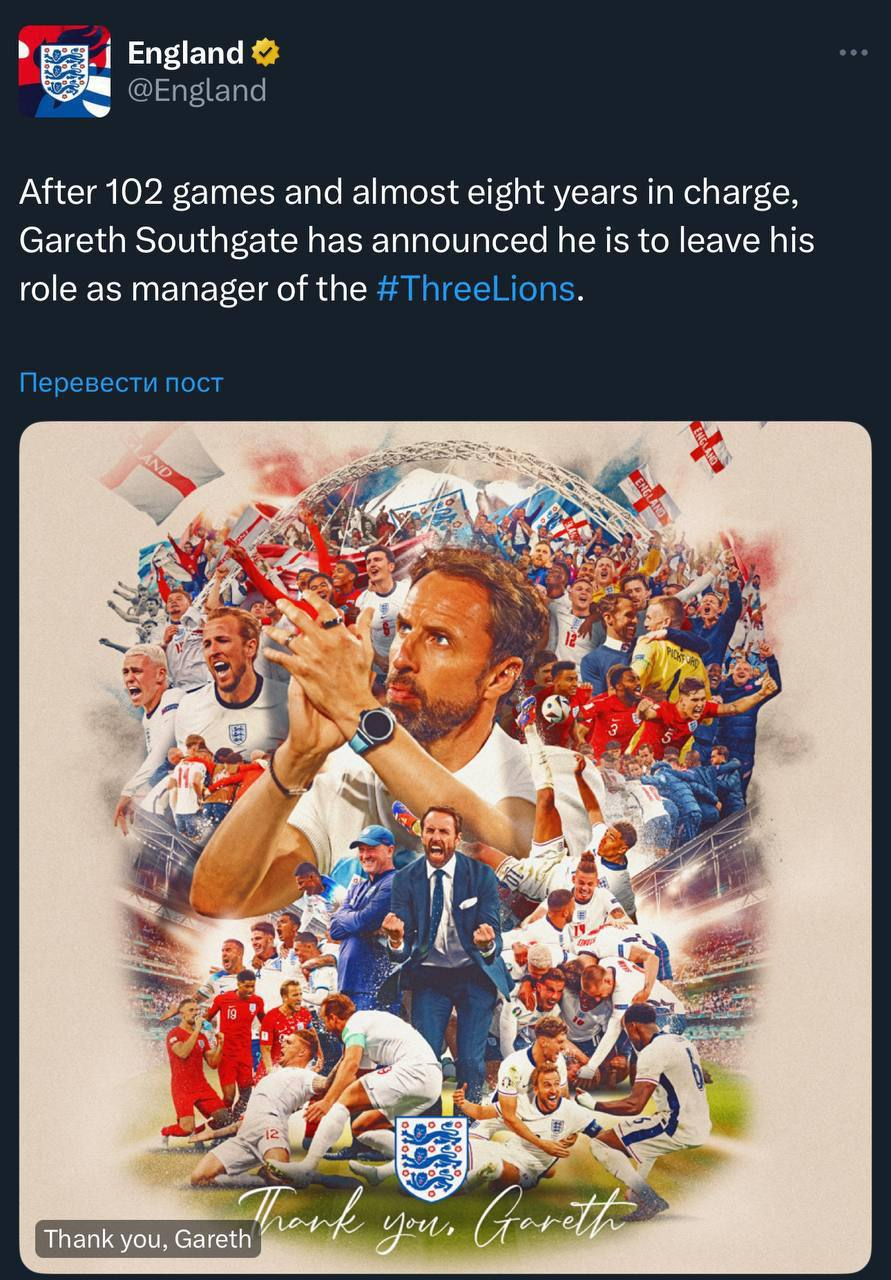Image resolution: width=891 pixels, height=1280 pixels.
Task: Click the England display name
Action: click(x=186, y=53)
